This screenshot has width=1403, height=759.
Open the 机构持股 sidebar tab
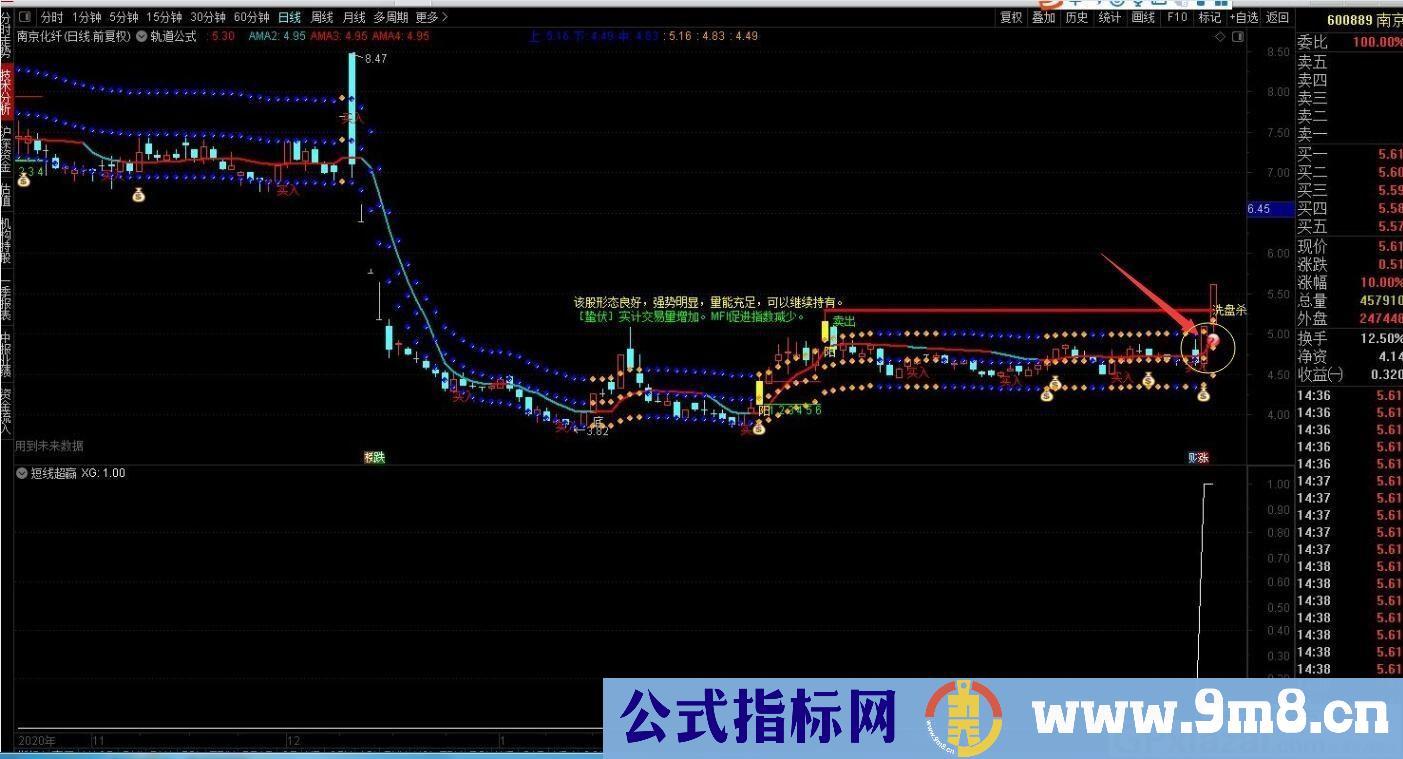pyautogui.click(x=6, y=240)
